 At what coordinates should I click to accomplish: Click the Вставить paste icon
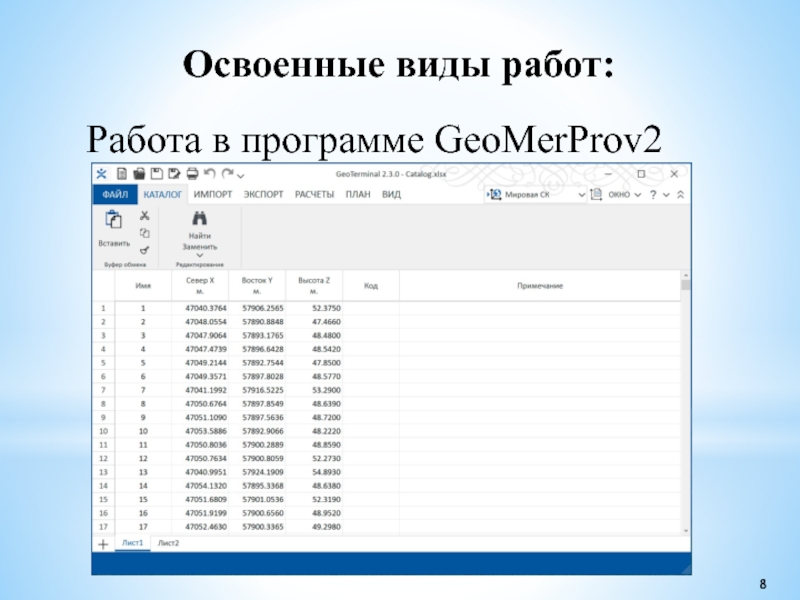click(x=113, y=219)
